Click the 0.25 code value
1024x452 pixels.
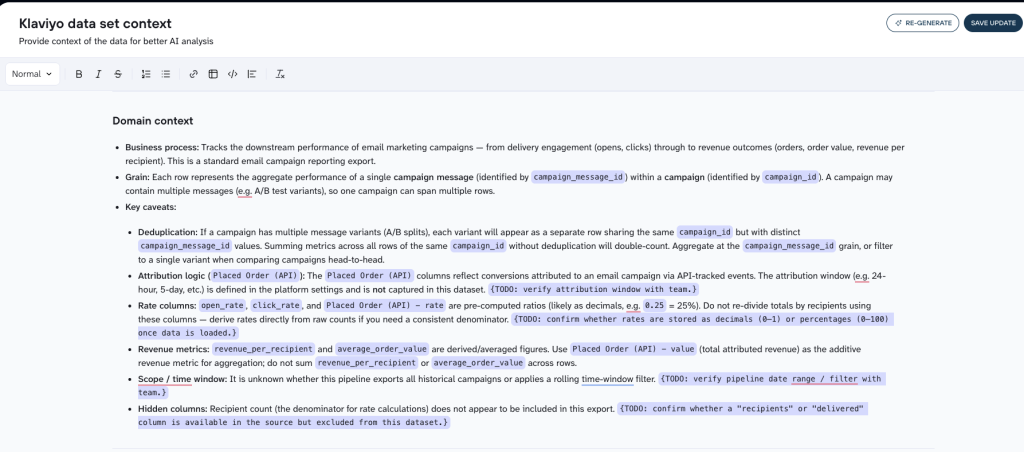(x=655, y=305)
